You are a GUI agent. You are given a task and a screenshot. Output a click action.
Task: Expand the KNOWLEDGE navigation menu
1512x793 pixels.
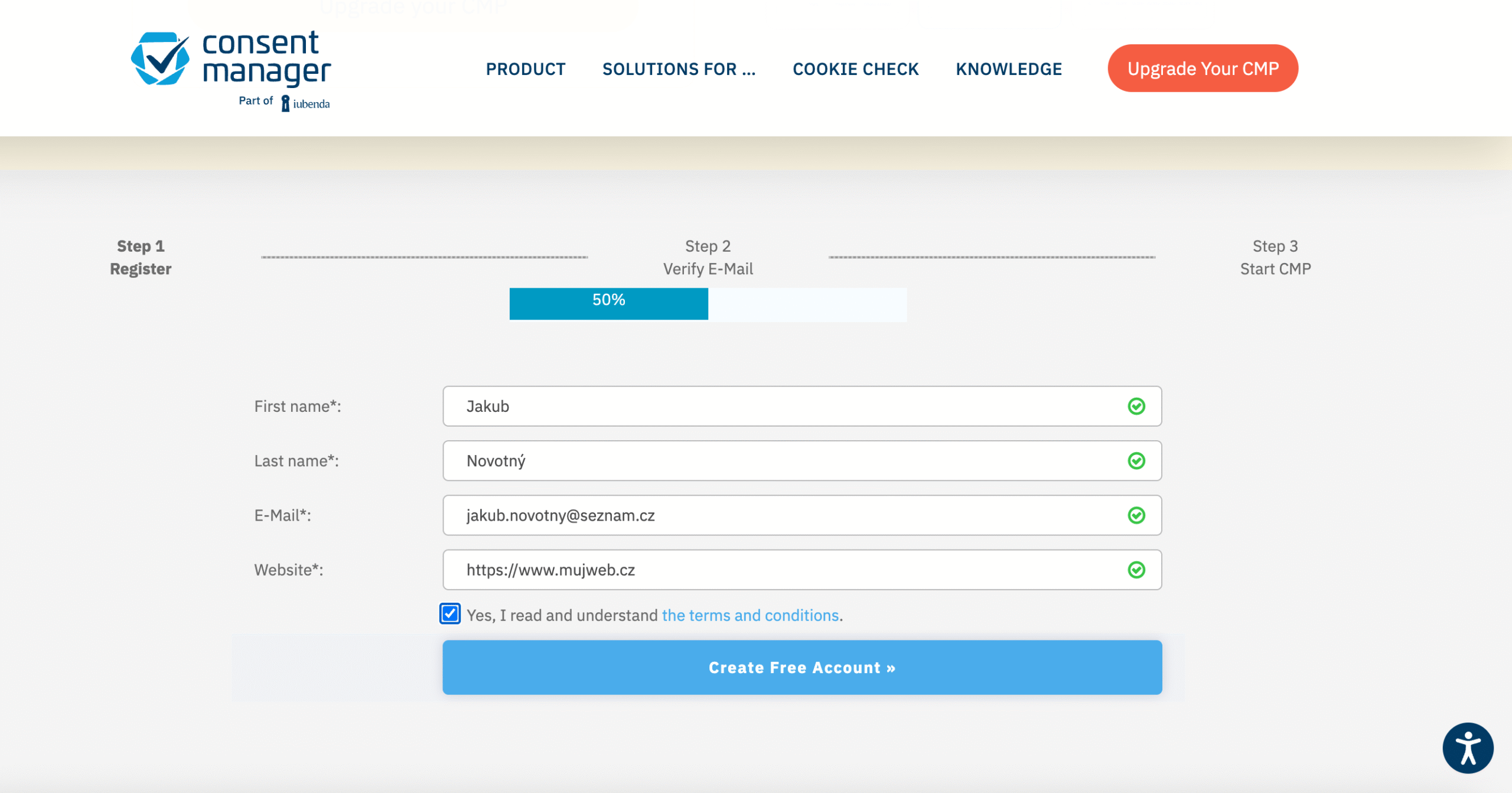tap(1008, 69)
